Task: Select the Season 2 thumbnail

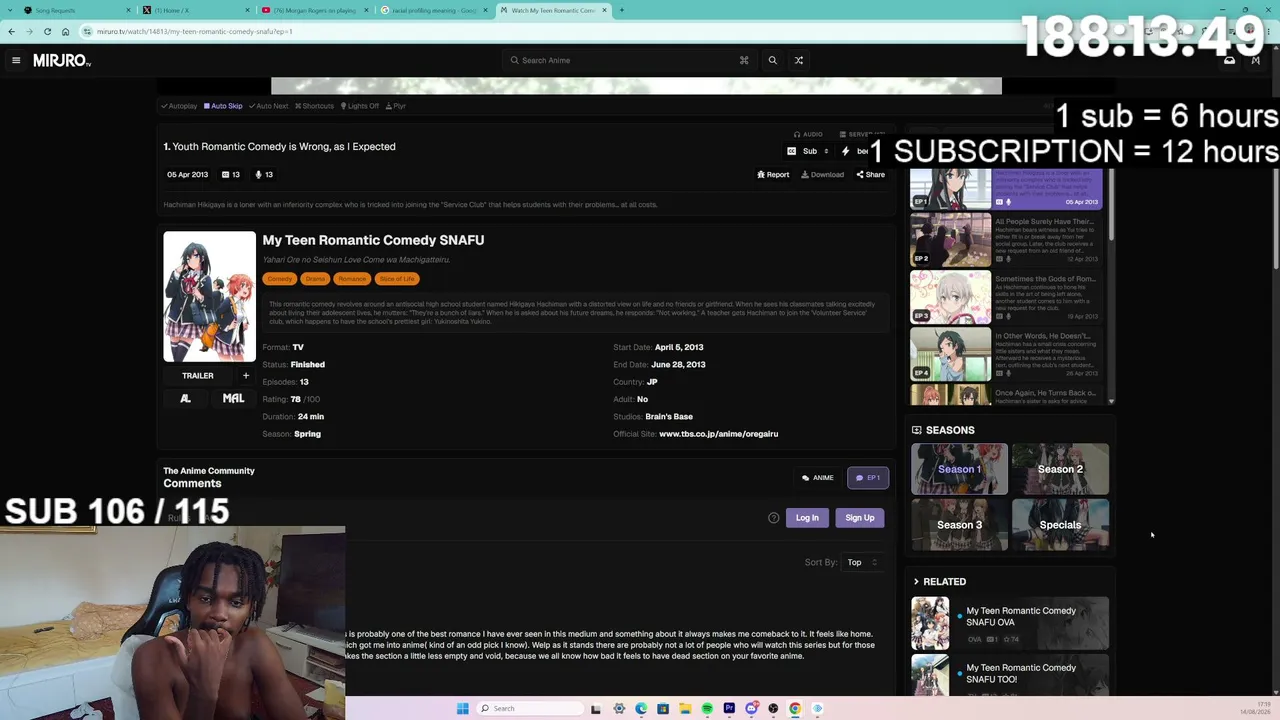Action: [1060, 469]
